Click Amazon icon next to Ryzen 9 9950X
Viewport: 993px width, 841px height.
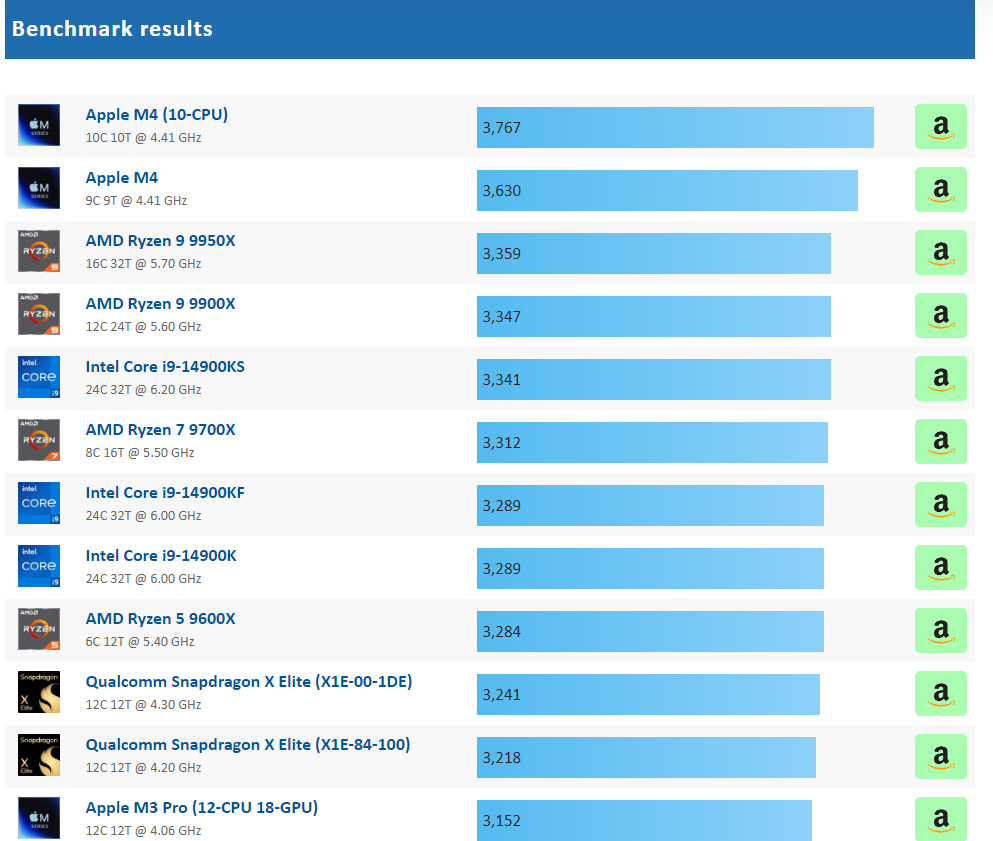tap(940, 253)
